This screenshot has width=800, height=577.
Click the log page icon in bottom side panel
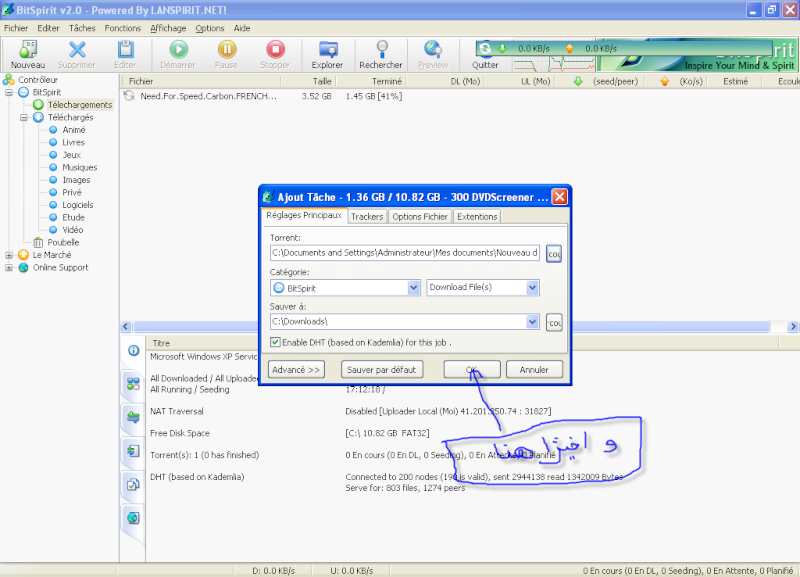133,451
